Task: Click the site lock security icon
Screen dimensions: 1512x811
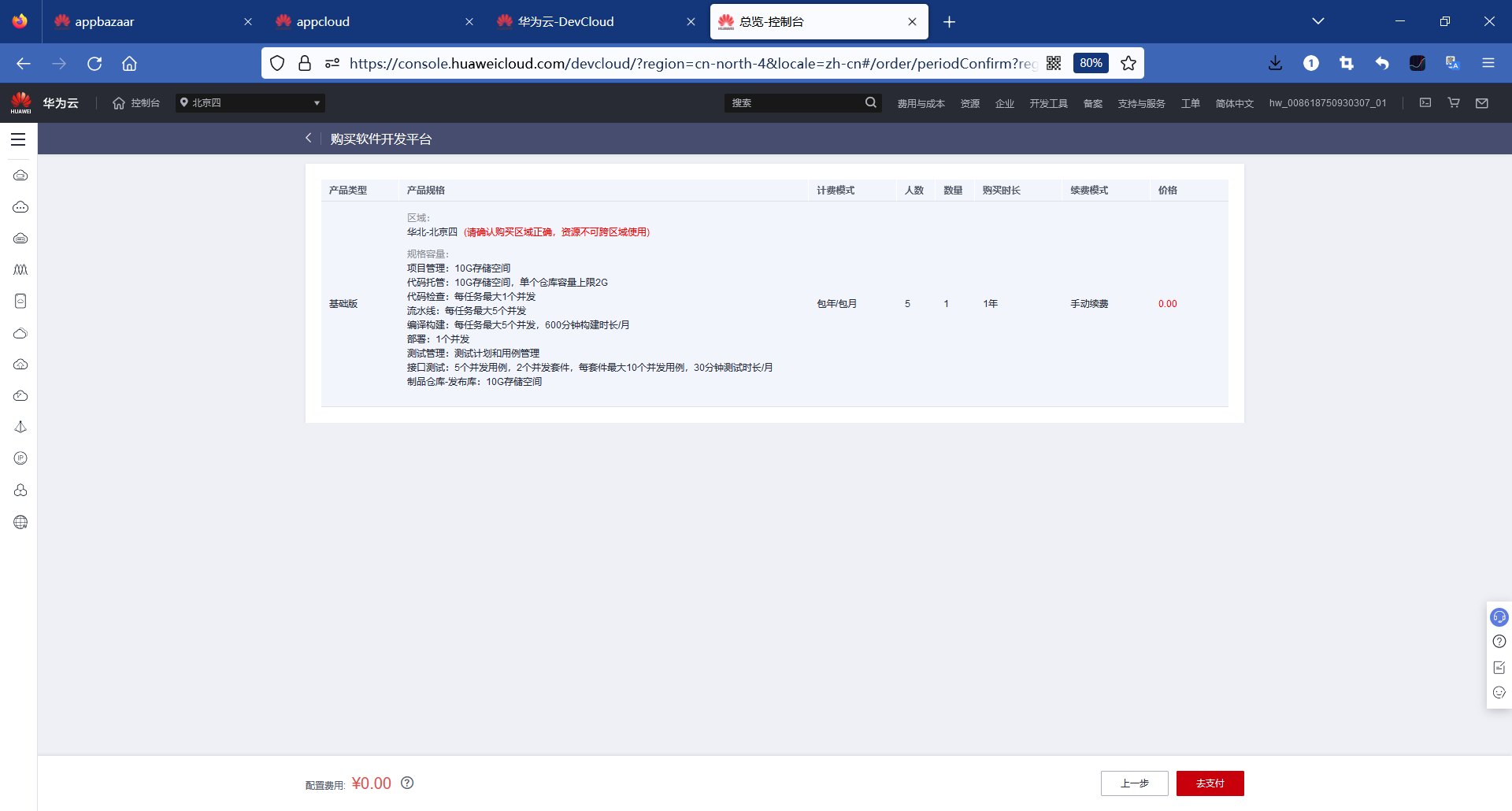Action: tap(305, 63)
